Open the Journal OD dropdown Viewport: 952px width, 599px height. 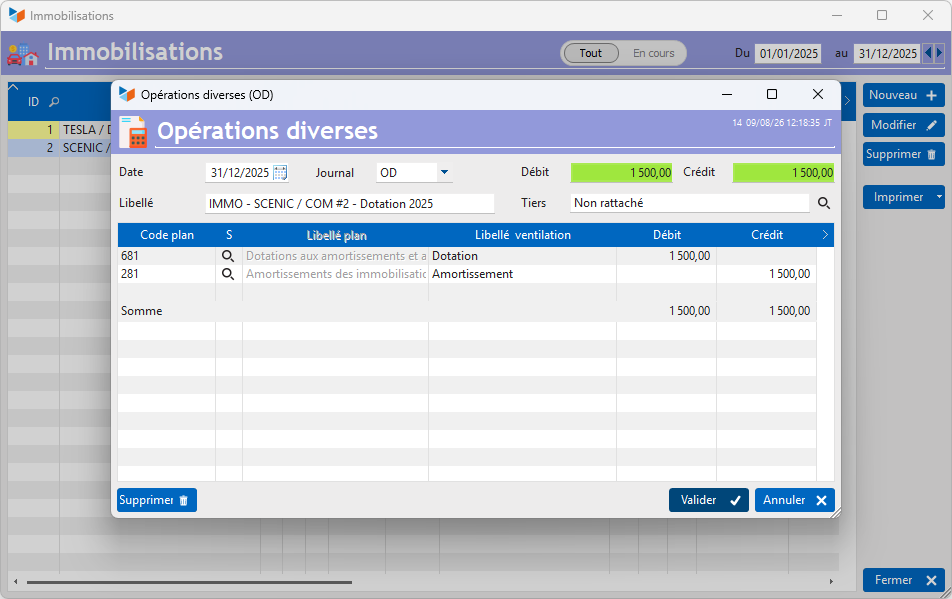444,172
